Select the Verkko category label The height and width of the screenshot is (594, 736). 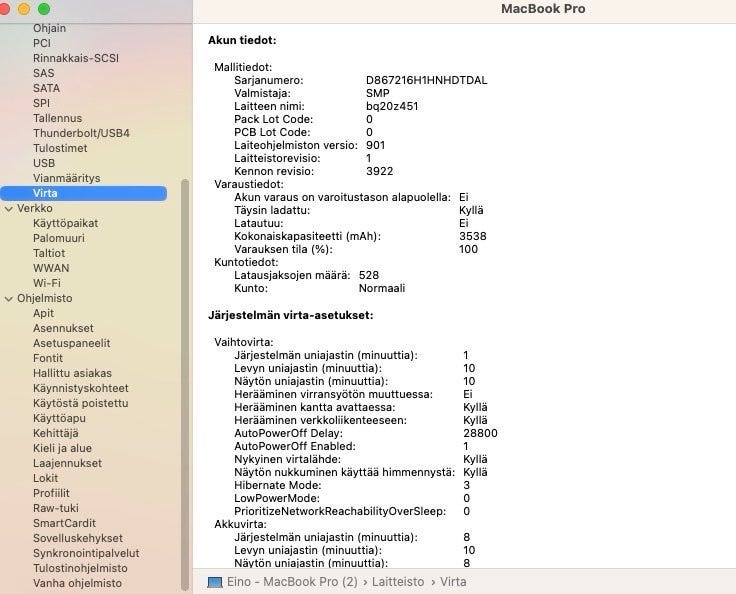pyautogui.click(x=35, y=208)
